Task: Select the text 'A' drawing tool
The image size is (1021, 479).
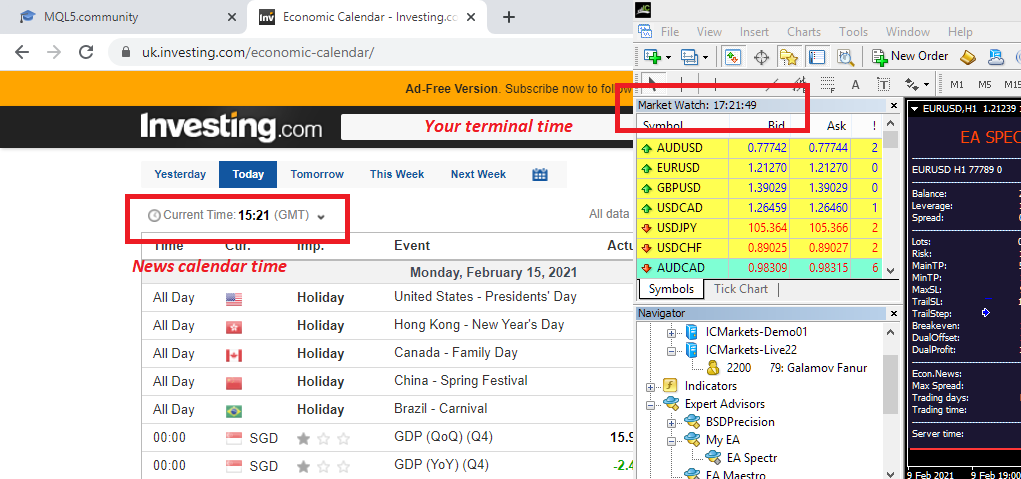Action: (856, 85)
